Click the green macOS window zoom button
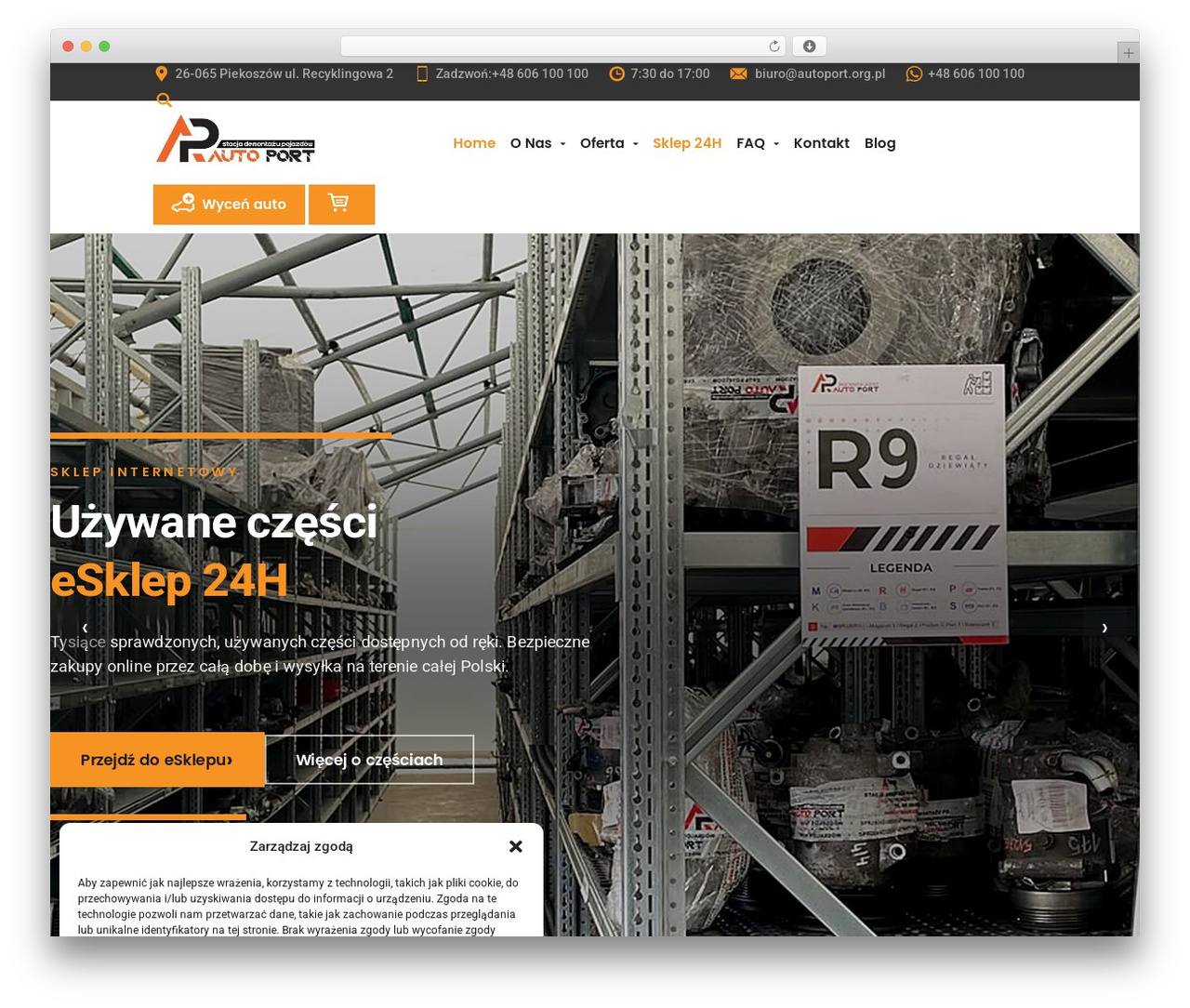 pos(104,46)
